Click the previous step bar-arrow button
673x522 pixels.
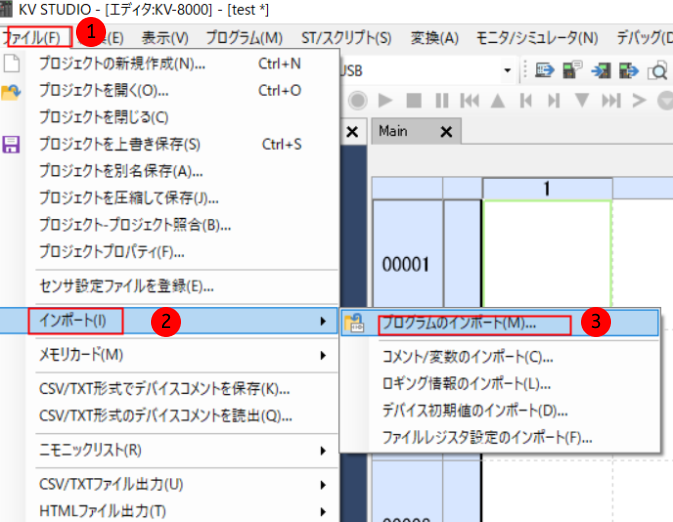point(526,100)
